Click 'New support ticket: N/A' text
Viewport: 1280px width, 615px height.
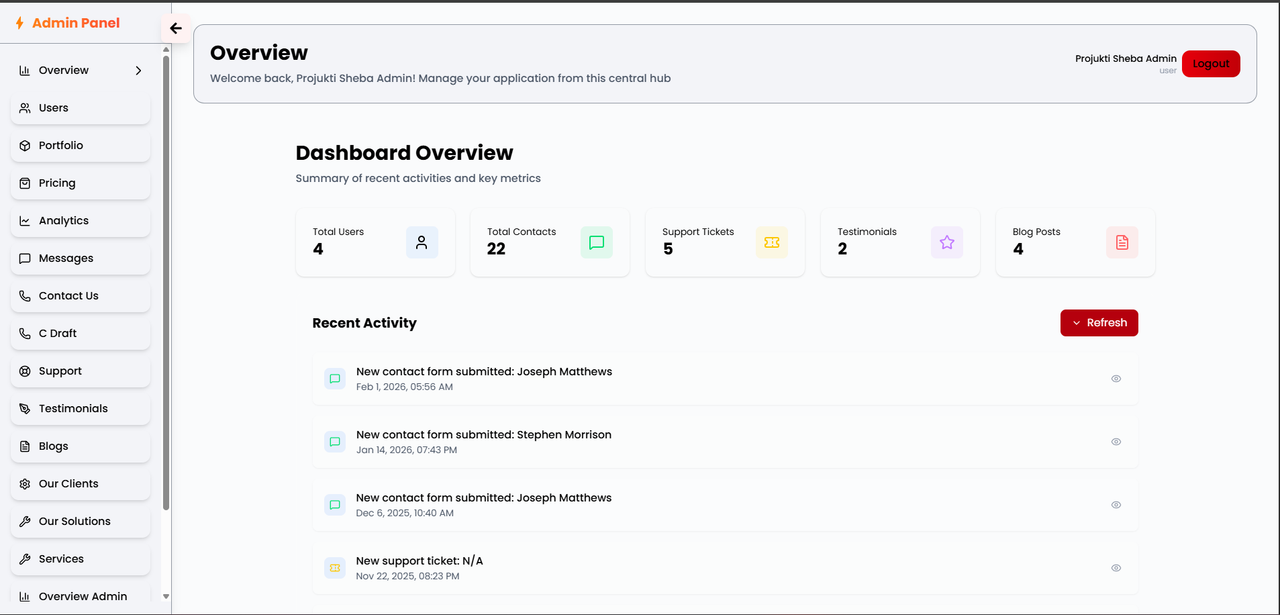click(x=420, y=561)
